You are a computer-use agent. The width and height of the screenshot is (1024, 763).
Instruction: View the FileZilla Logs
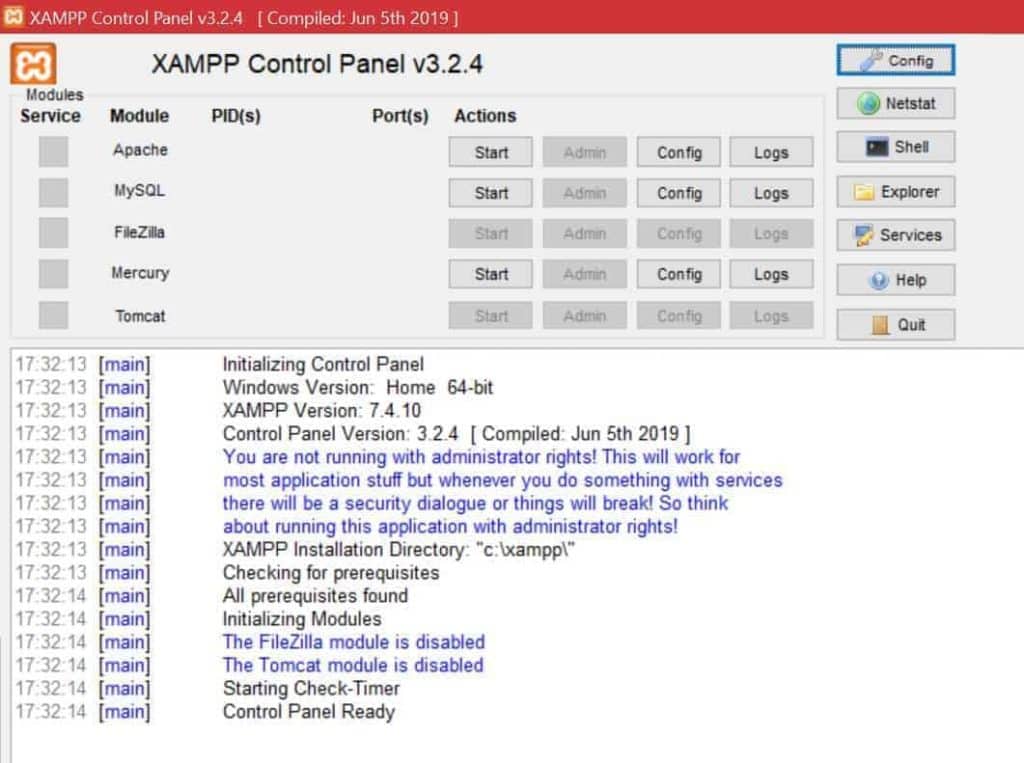click(x=771, y=234)
